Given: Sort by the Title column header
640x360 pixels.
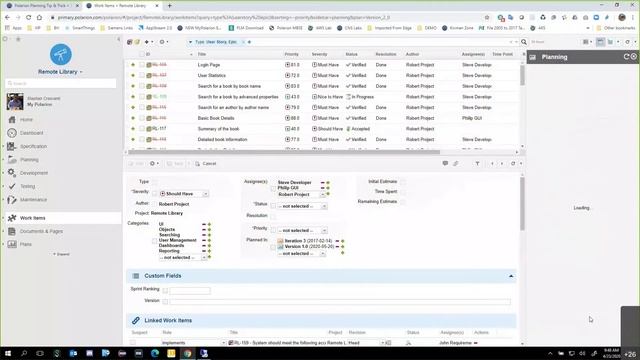Looking at the screenshot, I should tap(202, 54).
